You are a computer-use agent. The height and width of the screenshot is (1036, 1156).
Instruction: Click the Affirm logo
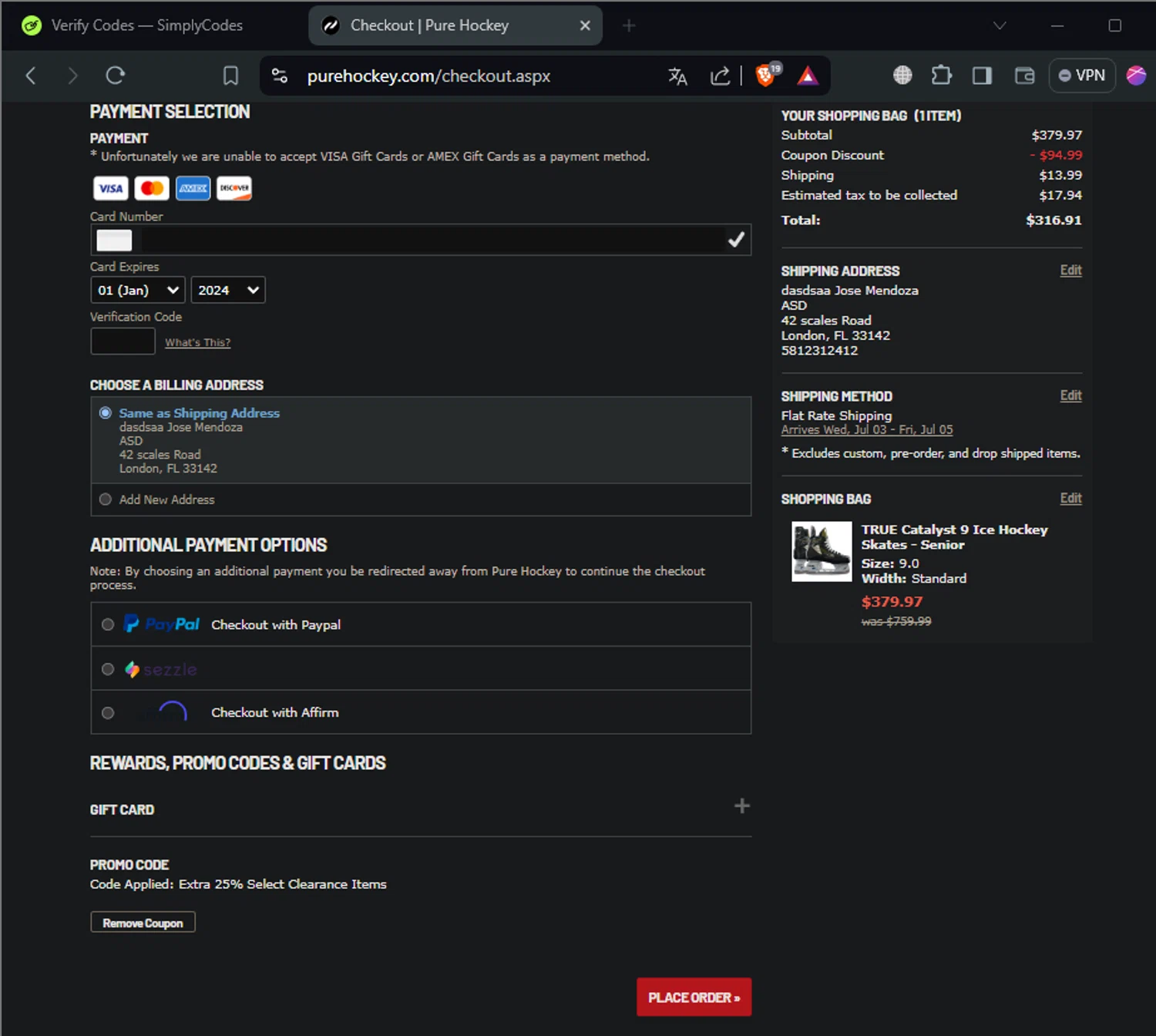(163, 711)
